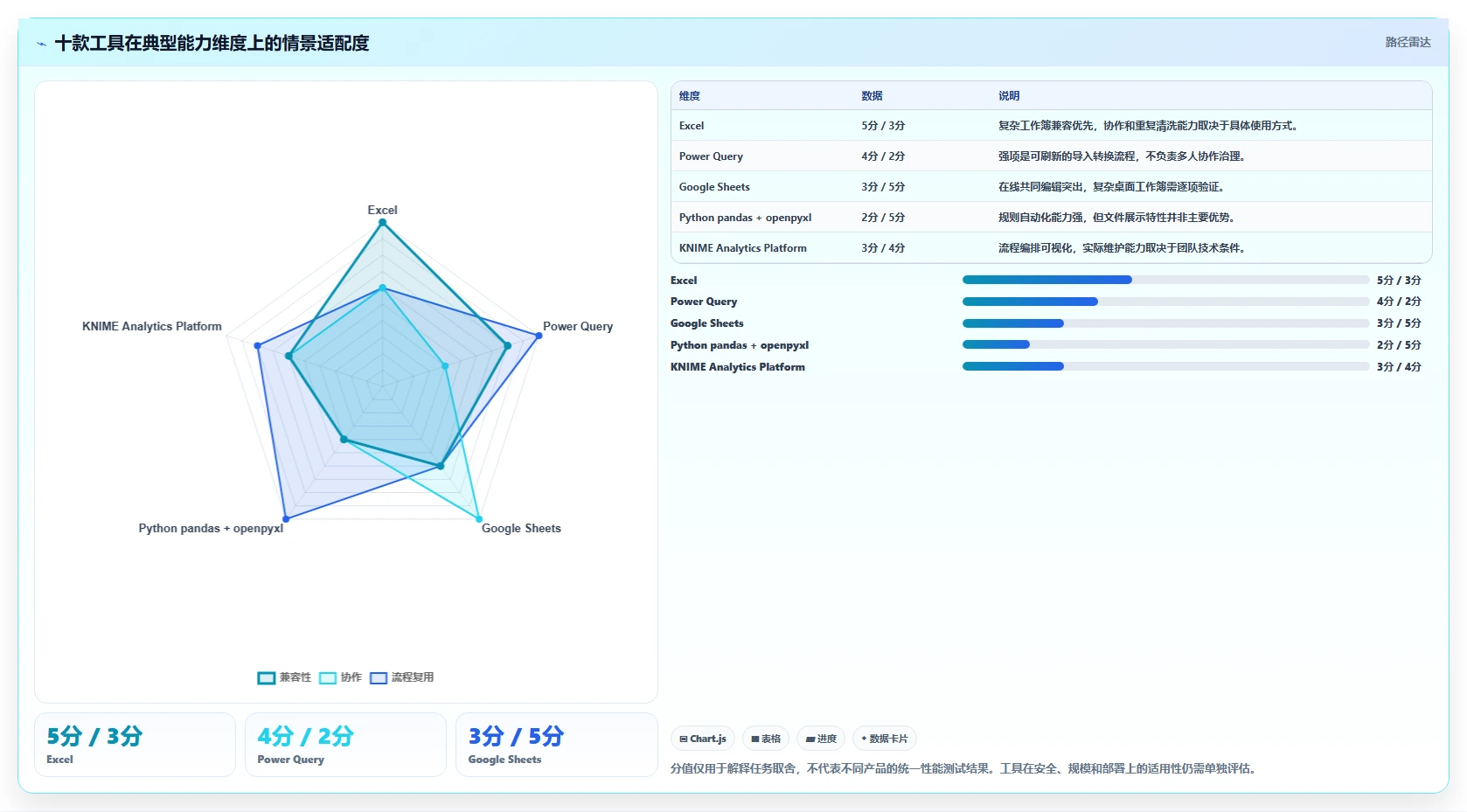Click the Chart.js chip below the panel
Image resolution: width=1467 pixels, height=812 pixels.
pos(703,739)
